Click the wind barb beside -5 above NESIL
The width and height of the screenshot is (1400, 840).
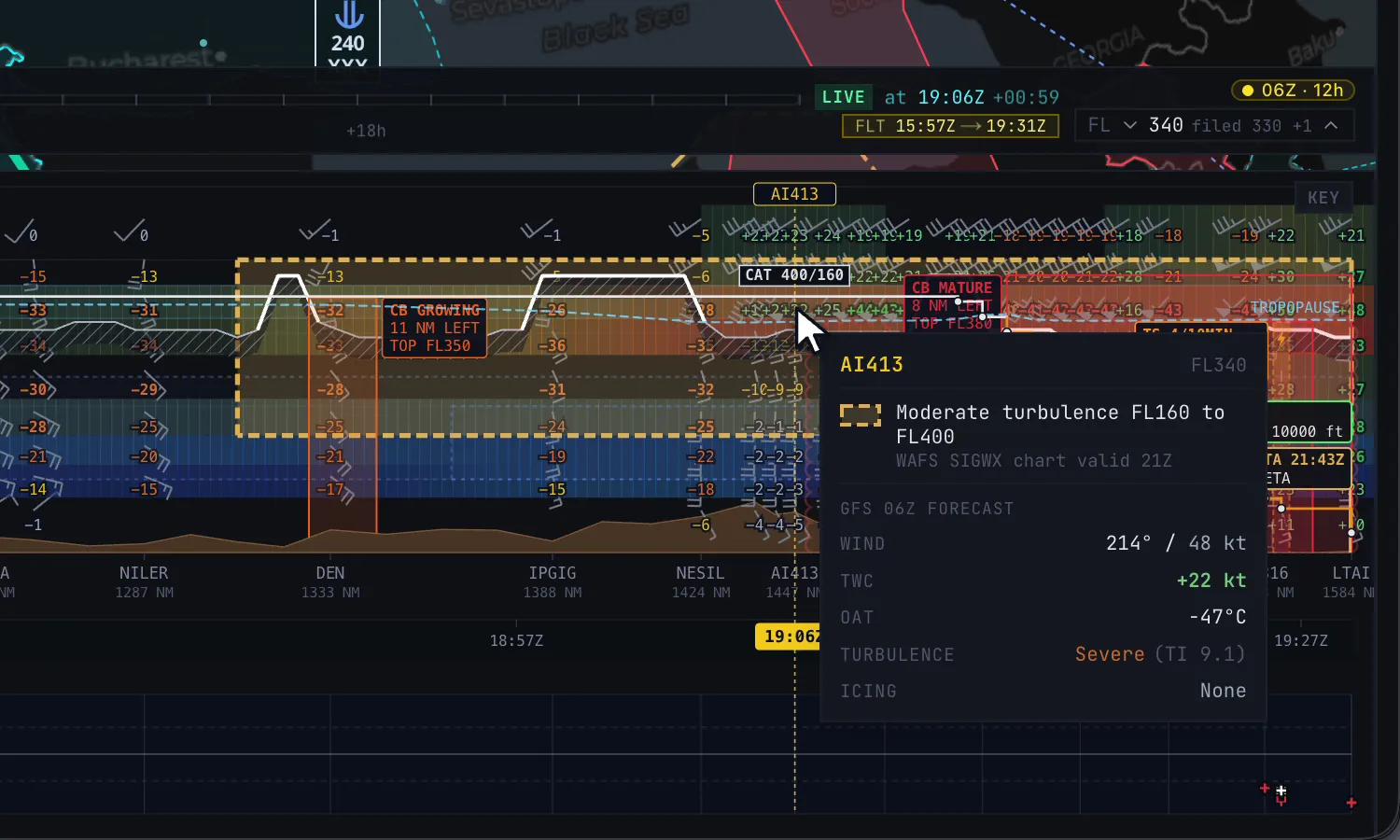pos(683,229)
